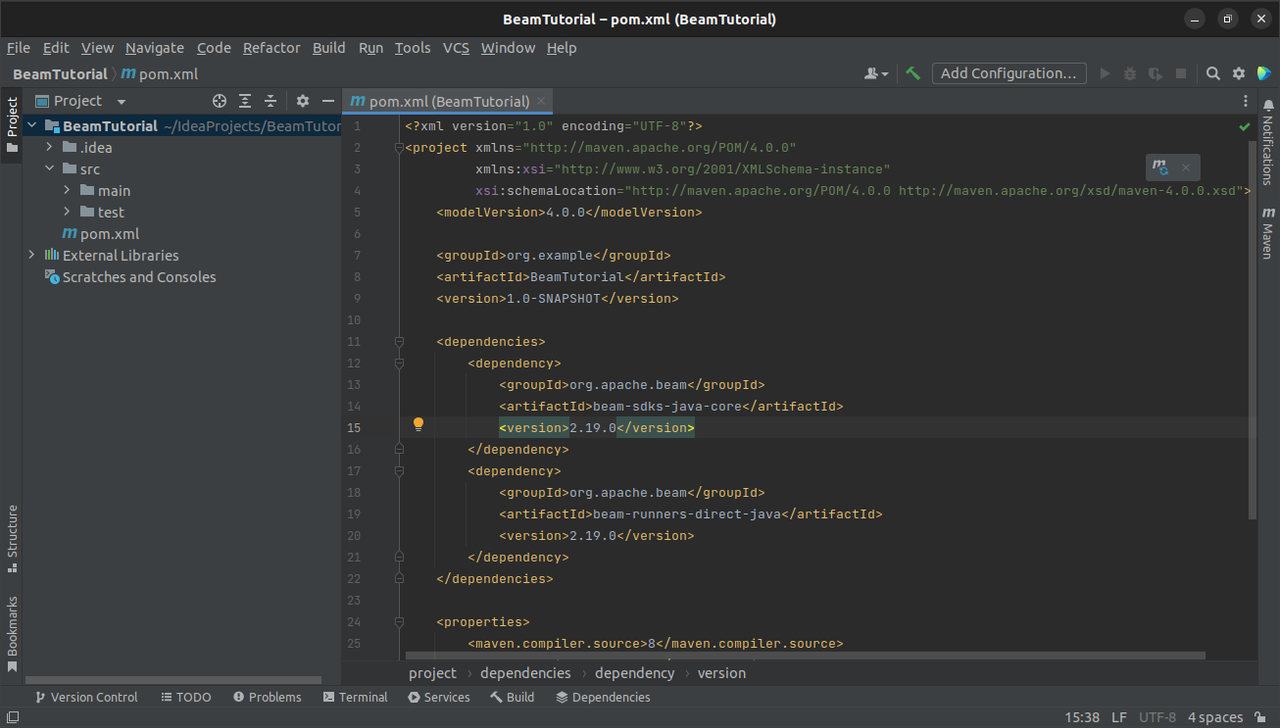This screenshot has height=728, width=1280.
Task: Open editor tabs kebab menu
Action: click(x=1245, y=101)
